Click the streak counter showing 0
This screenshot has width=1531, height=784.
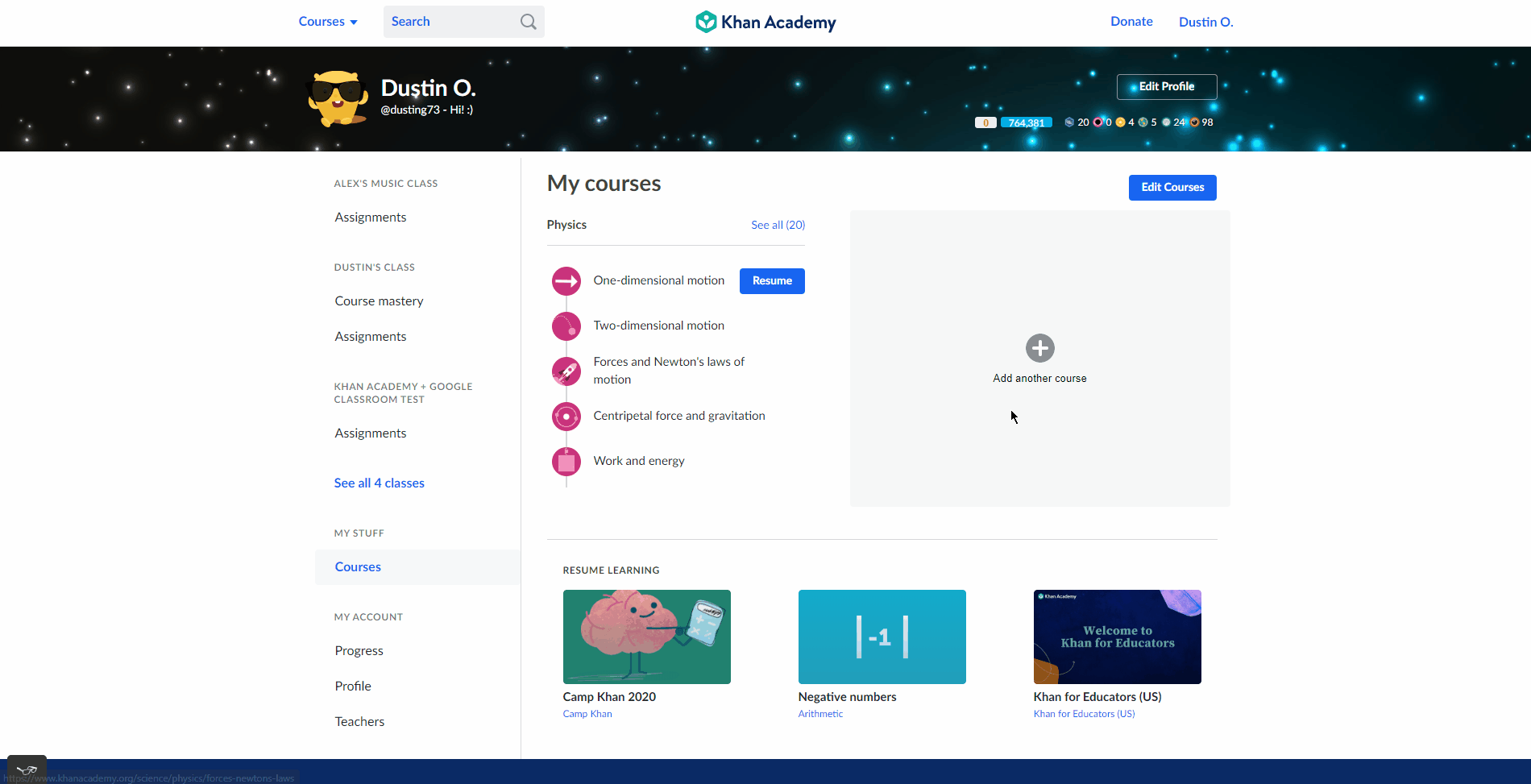point(985,122)
